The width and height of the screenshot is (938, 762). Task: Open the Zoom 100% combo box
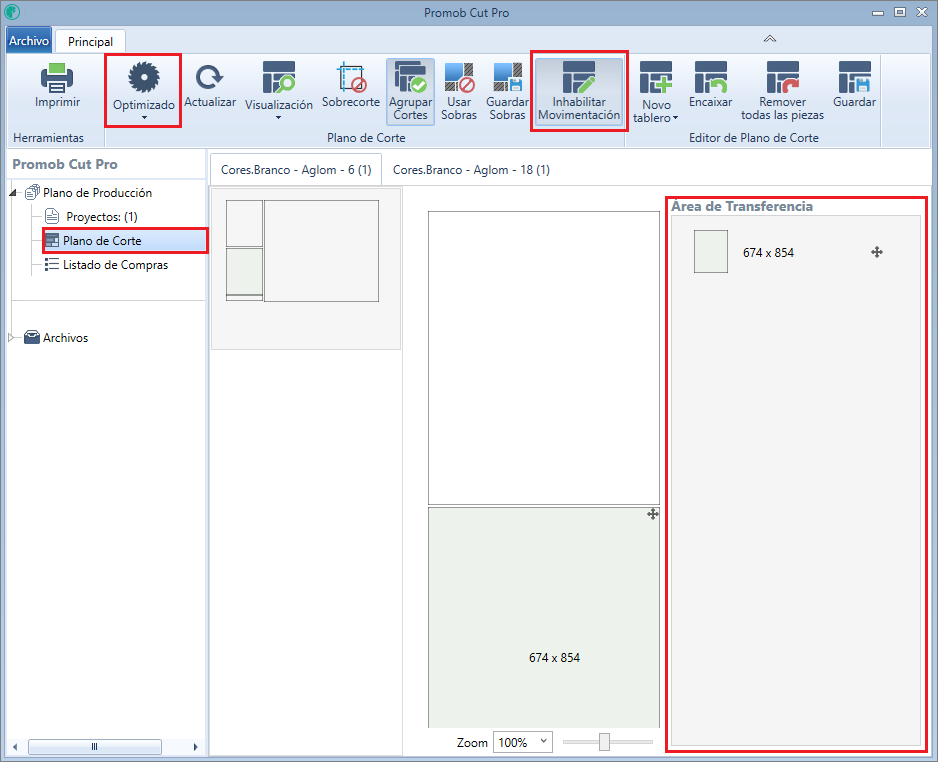pos(522,742)
